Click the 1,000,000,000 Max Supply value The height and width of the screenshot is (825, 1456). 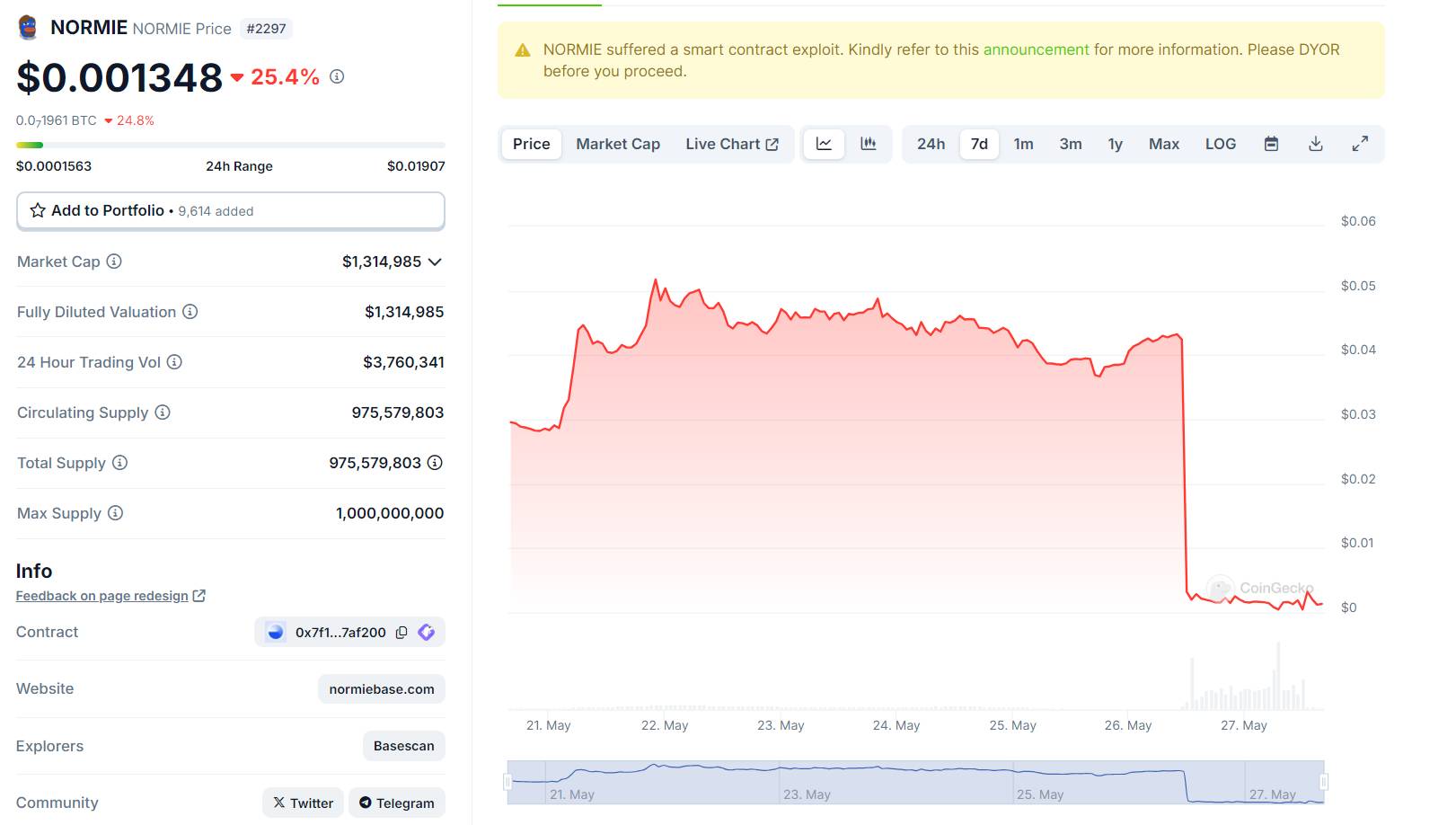pyautogui.click(x=390, y=513)
